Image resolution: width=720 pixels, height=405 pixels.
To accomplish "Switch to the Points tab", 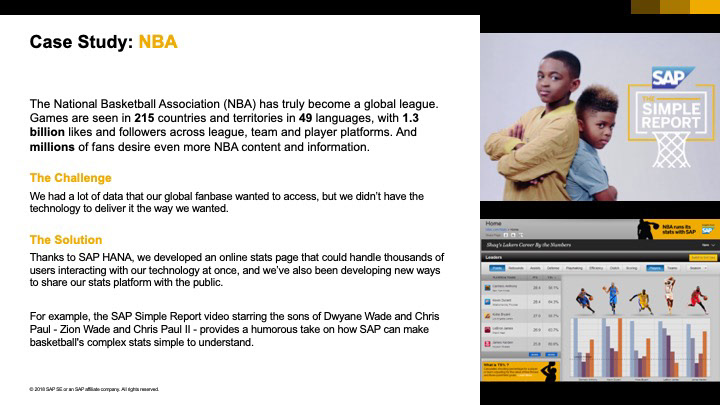I will 497,268.
